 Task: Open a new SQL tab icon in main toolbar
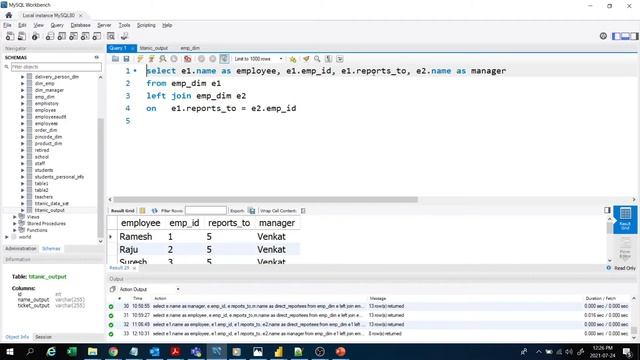click(10, 36)
